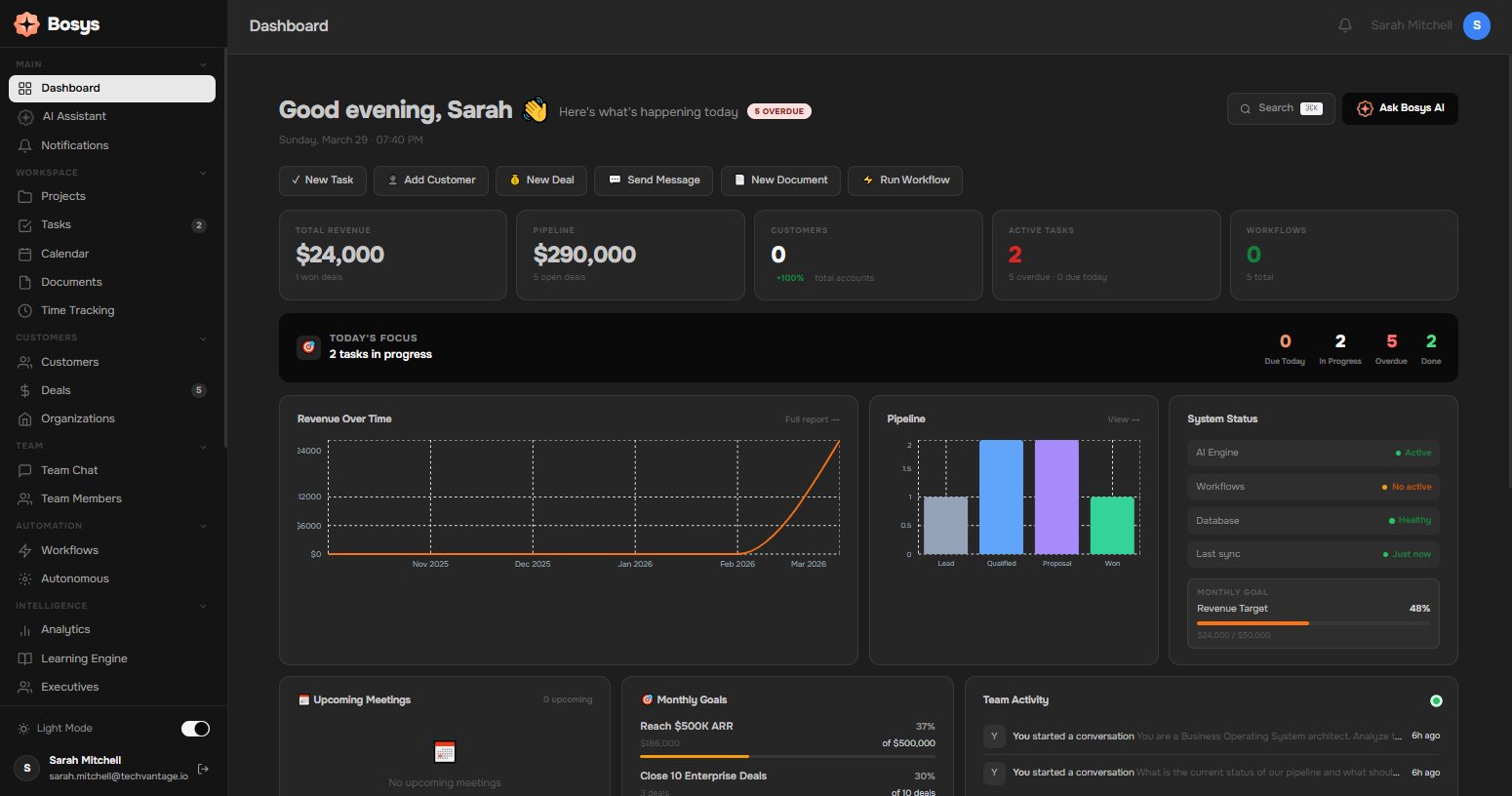Click the Revenue Target progress bar
This screenshot has height=796, width=1512.
tap(1312, 622)
